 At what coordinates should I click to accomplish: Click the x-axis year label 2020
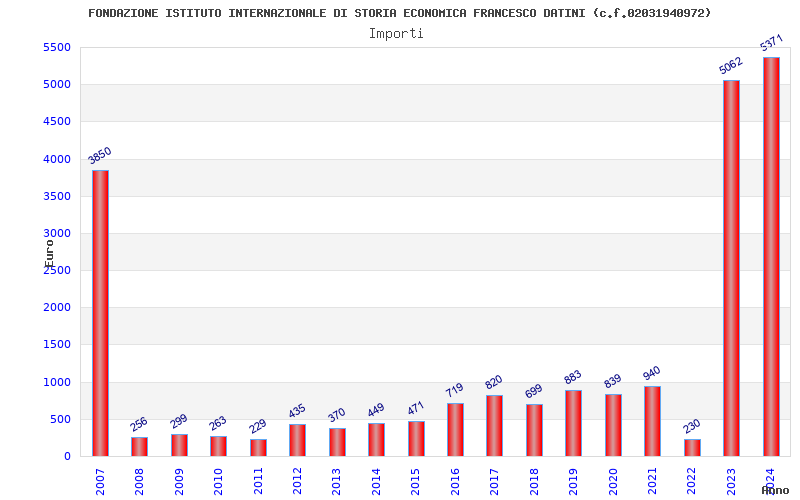pos(613,482)
